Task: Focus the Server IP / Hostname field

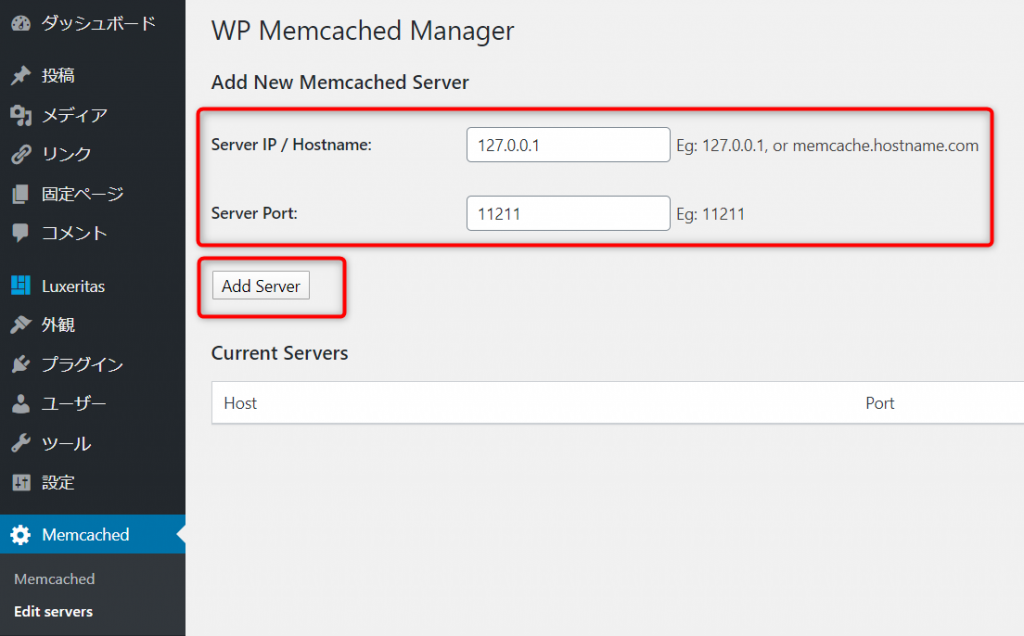Action: [567, 145]
